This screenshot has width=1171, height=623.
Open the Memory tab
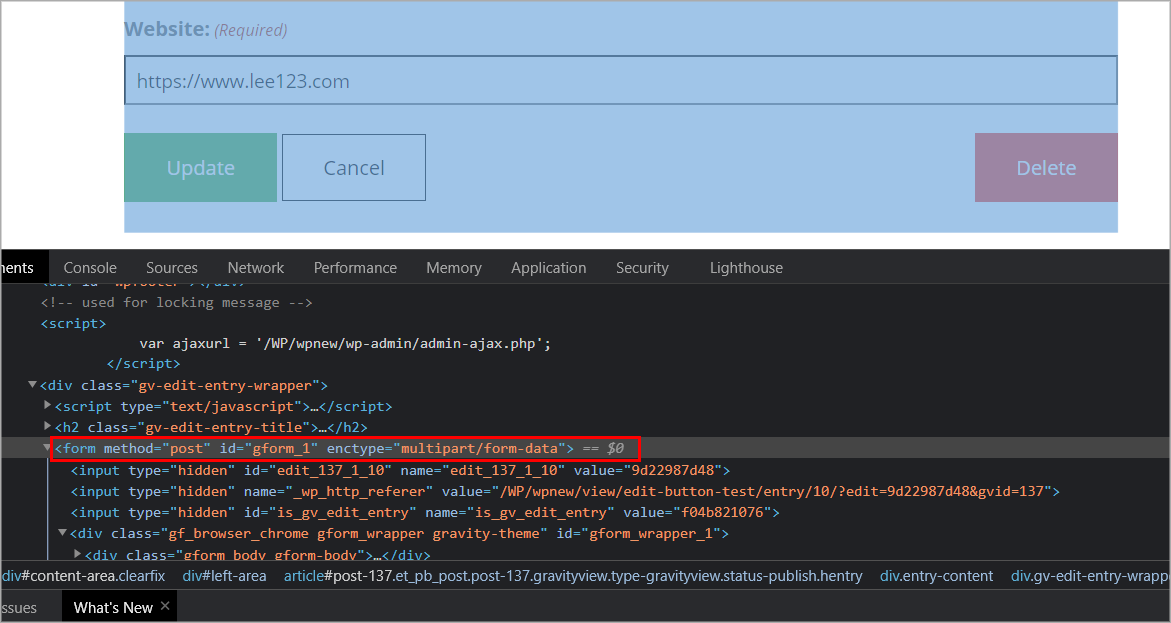click(x=453, y=268)
